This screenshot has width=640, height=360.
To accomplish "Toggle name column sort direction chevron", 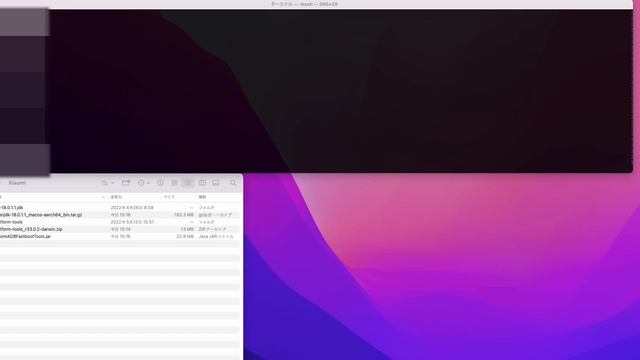I will tap(103, 197).
